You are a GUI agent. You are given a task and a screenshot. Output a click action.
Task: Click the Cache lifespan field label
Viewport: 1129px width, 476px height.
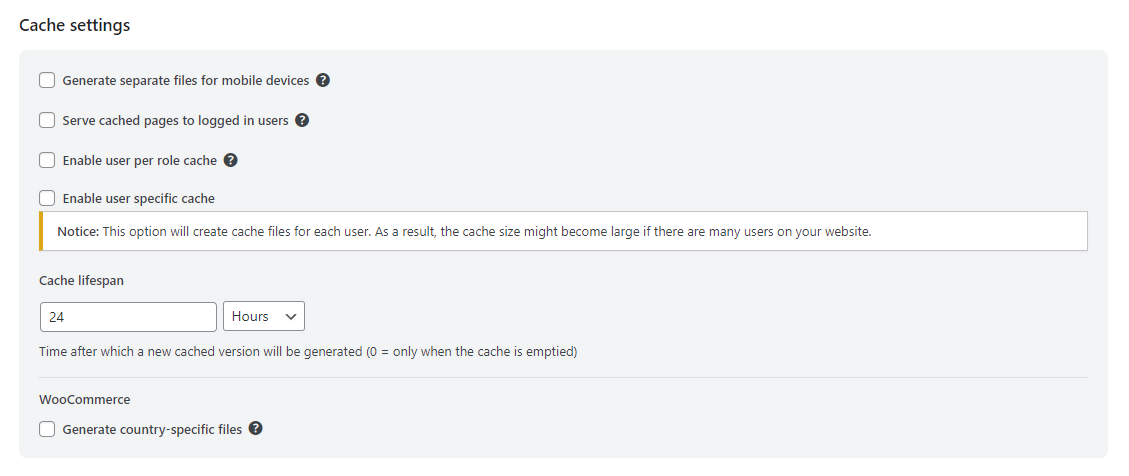(x=81, y=280)
